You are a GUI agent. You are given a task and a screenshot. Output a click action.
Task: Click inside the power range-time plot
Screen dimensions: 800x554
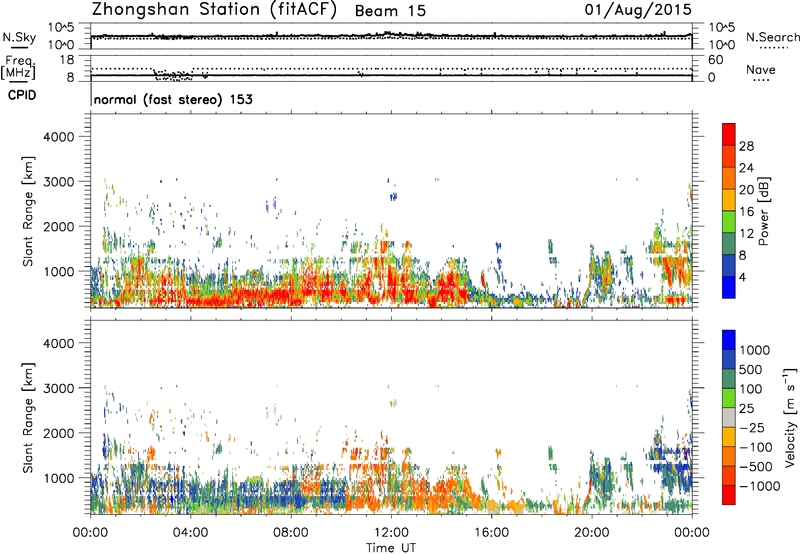pyautogui.click(x=391, y=211)
